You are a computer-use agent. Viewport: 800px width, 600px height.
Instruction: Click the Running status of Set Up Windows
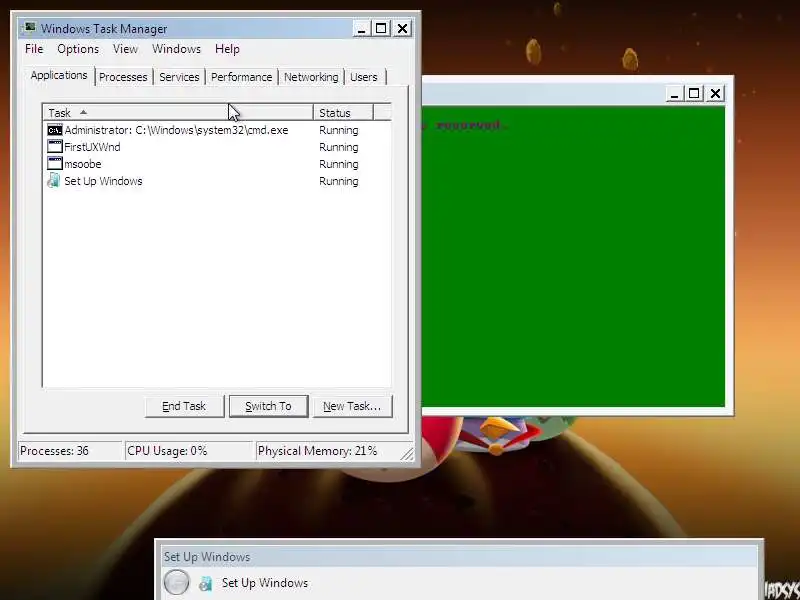pyautogui.click(x=339, y=181)
